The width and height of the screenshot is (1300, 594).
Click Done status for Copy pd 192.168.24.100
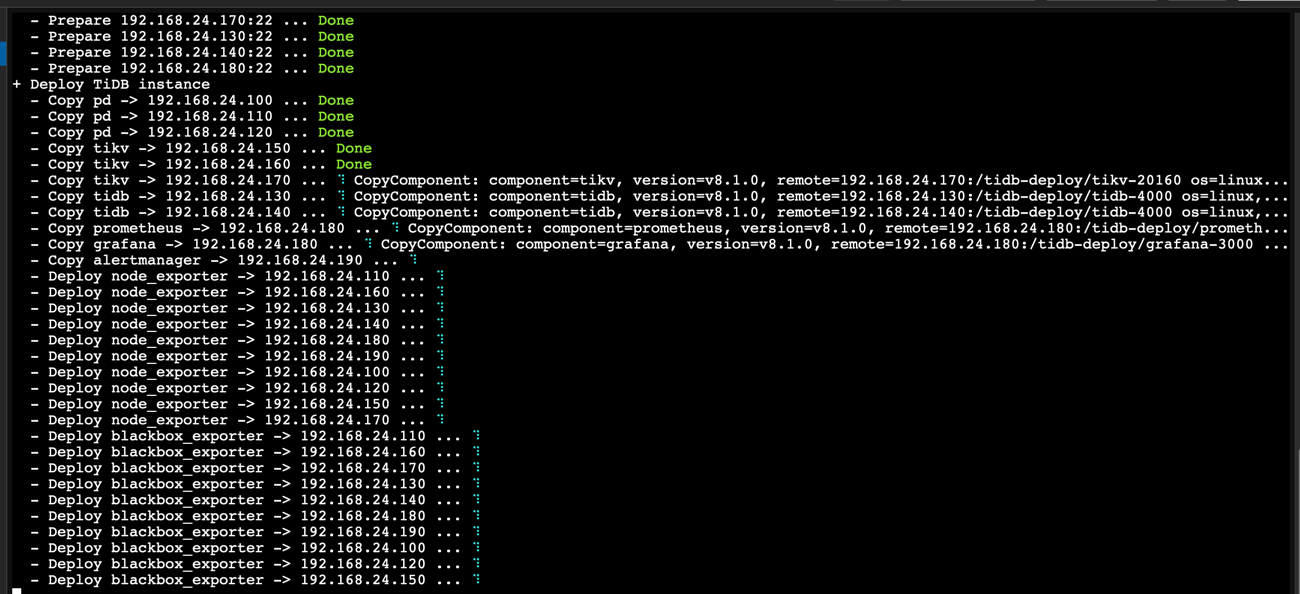coord(335,100)
